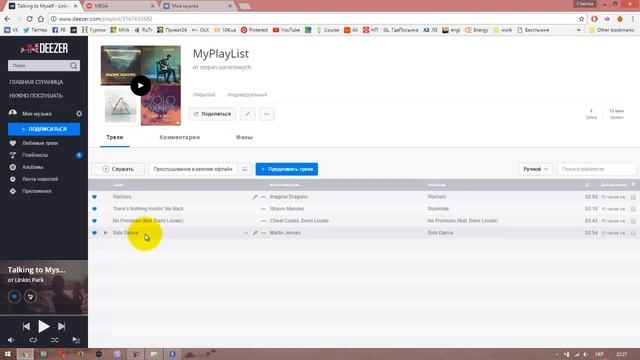Check the select-all box in the track table header

633,185
